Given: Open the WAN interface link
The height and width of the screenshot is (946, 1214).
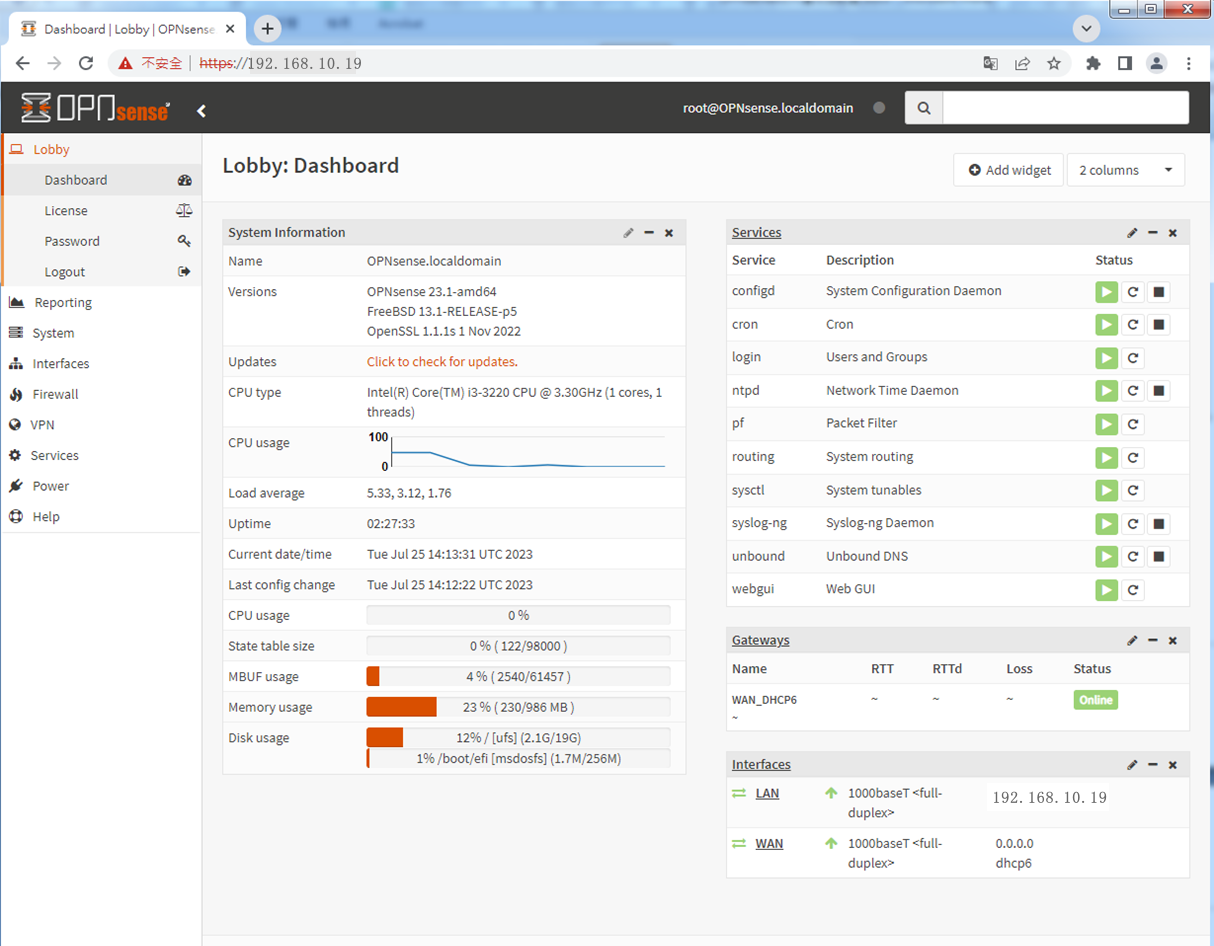Looking at the screenshot, I should 769,844.
